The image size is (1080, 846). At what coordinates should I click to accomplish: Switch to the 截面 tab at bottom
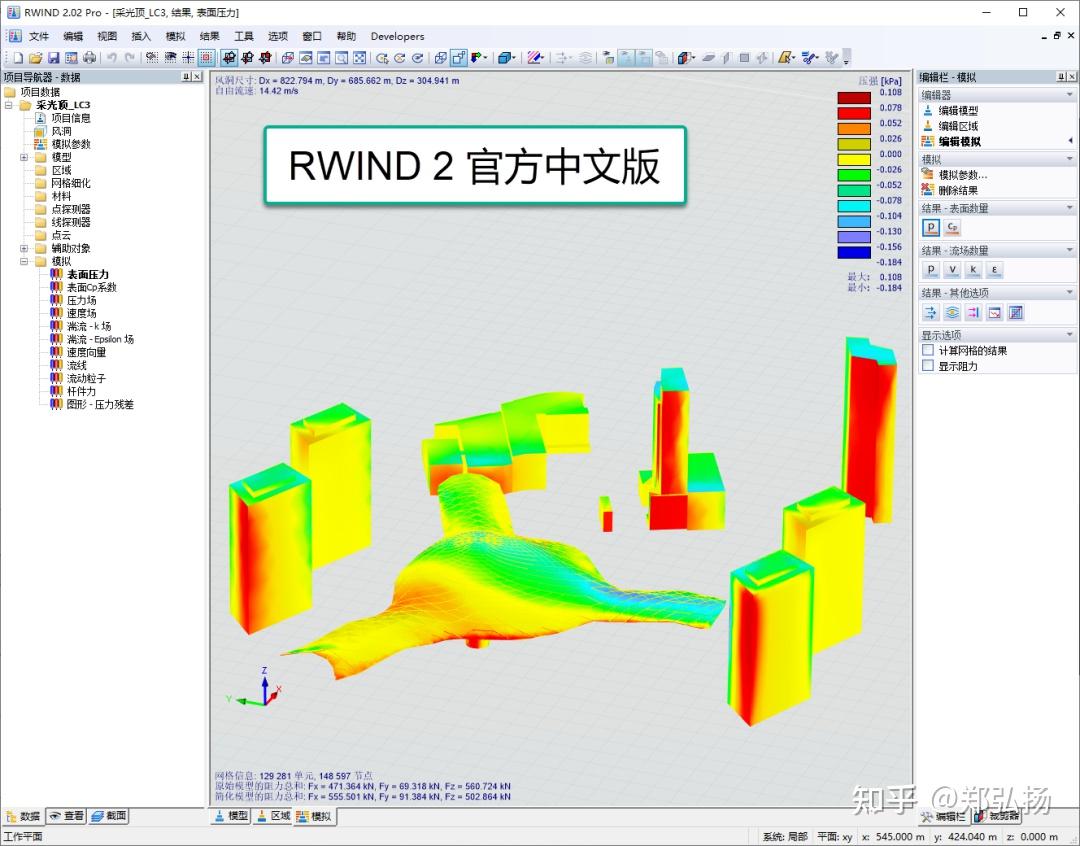(108, 816)
